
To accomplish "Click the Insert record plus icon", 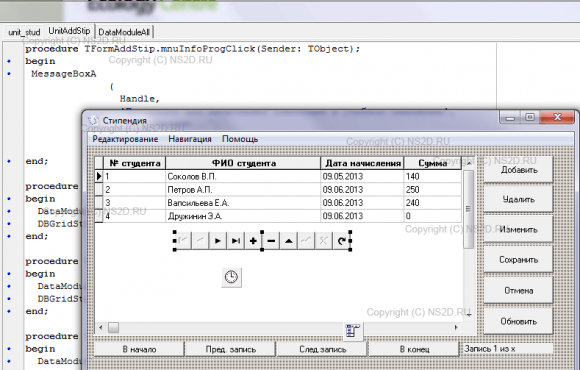I will pyautogui.click(x=253, y=241).
